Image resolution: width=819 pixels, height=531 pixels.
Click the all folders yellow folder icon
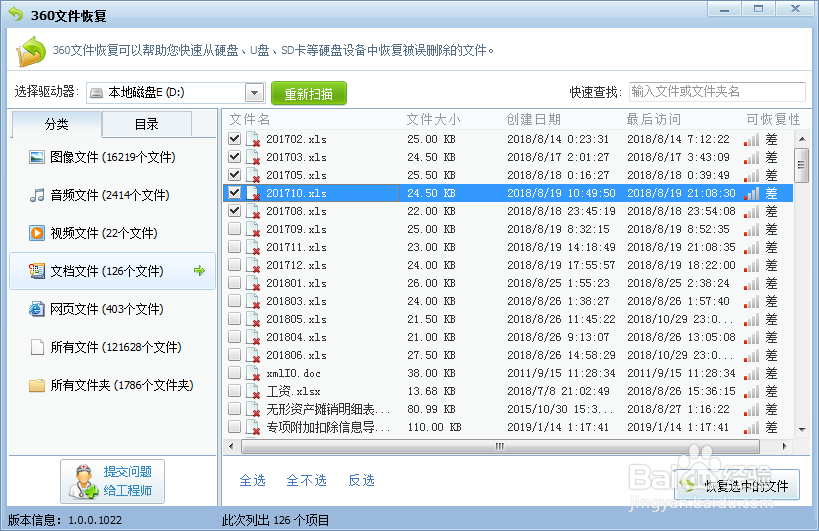point(37,385)
